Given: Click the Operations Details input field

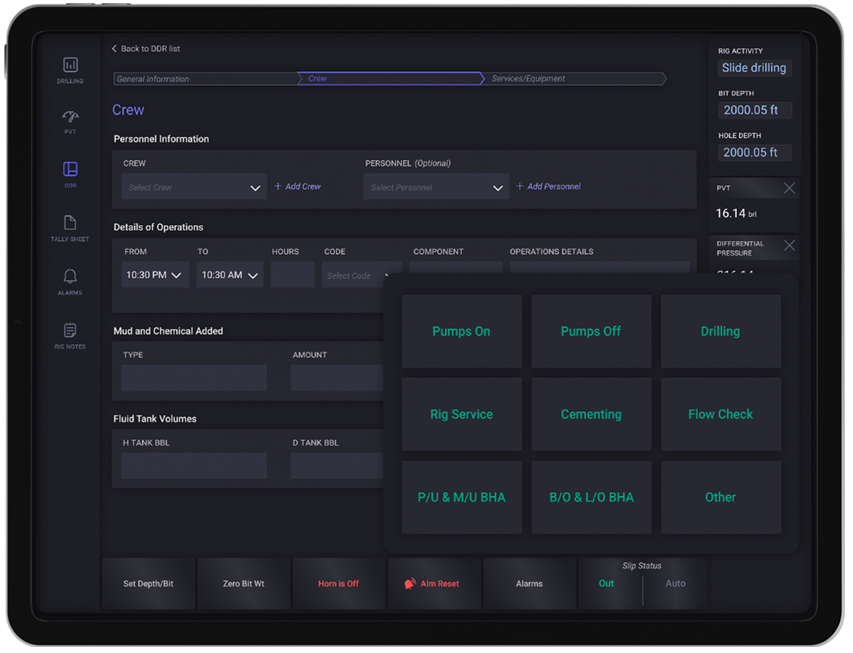Looking at the screenshot, I should tap(599, 267).
